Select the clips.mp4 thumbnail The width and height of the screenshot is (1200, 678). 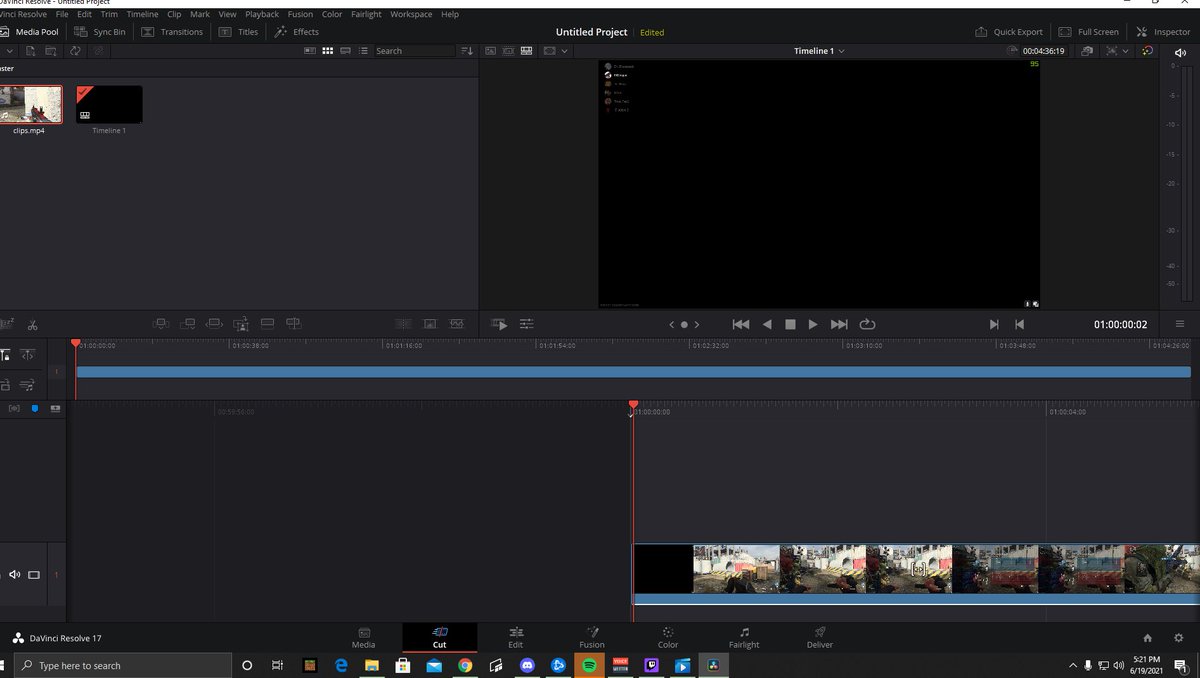click(31, 104)
